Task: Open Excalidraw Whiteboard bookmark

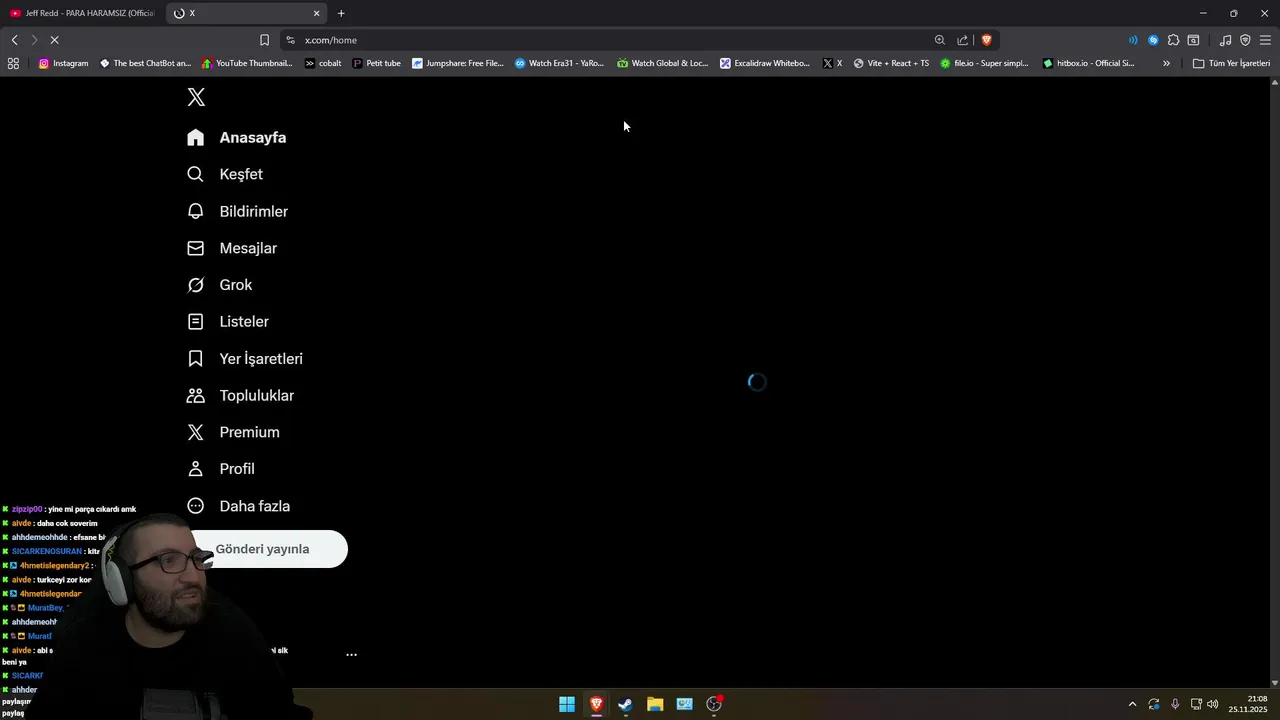Action: click(766, 63)
